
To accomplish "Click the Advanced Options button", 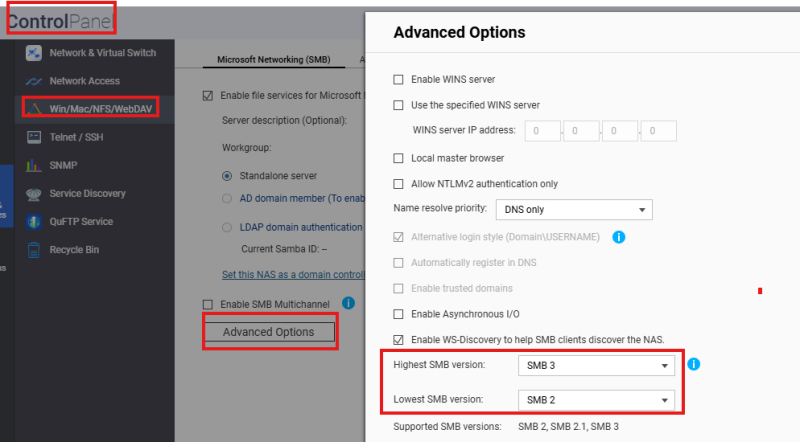I will 269,332.
